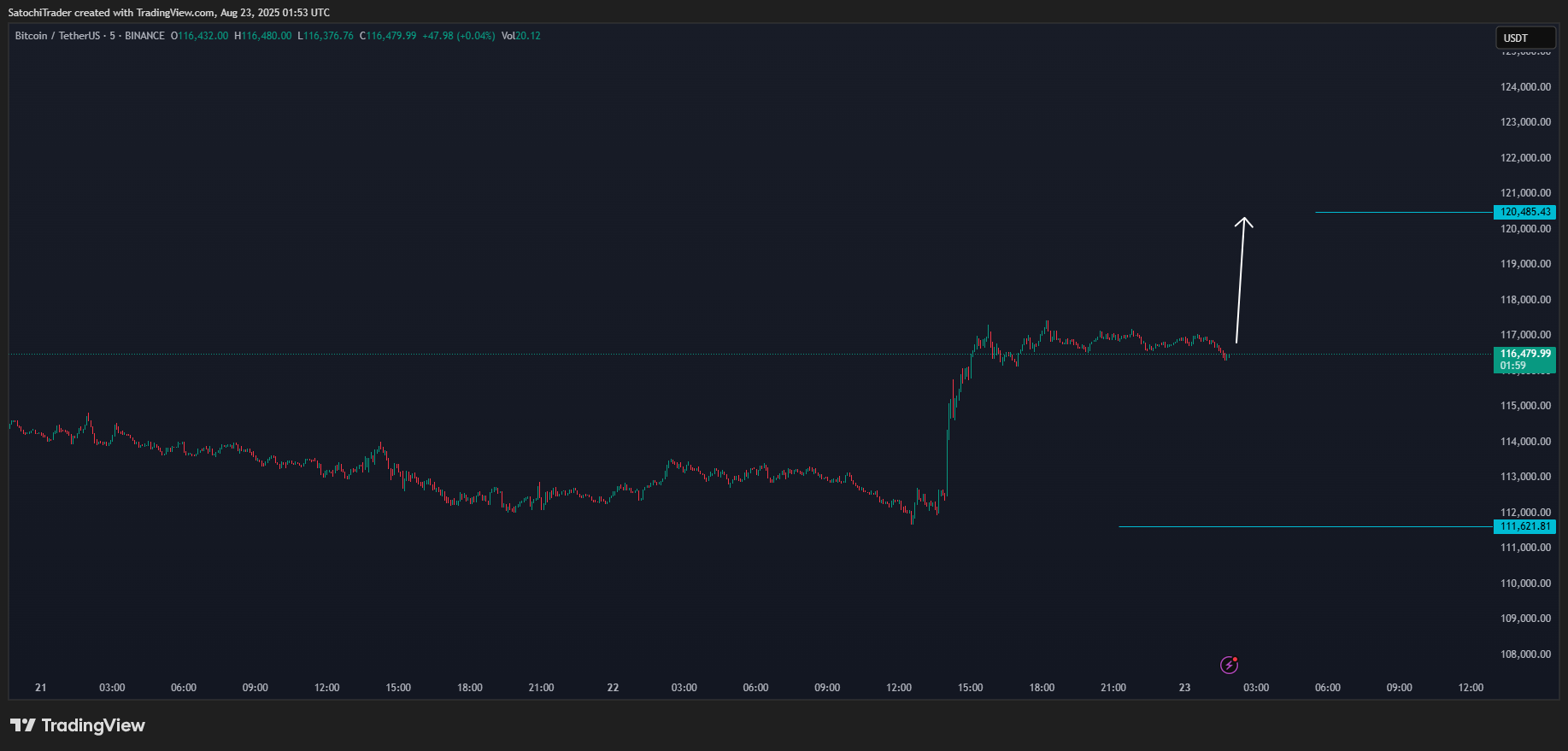Click the low value L116,376.76
Viewport: 1568px width, 751px height.
pos(326,36)
